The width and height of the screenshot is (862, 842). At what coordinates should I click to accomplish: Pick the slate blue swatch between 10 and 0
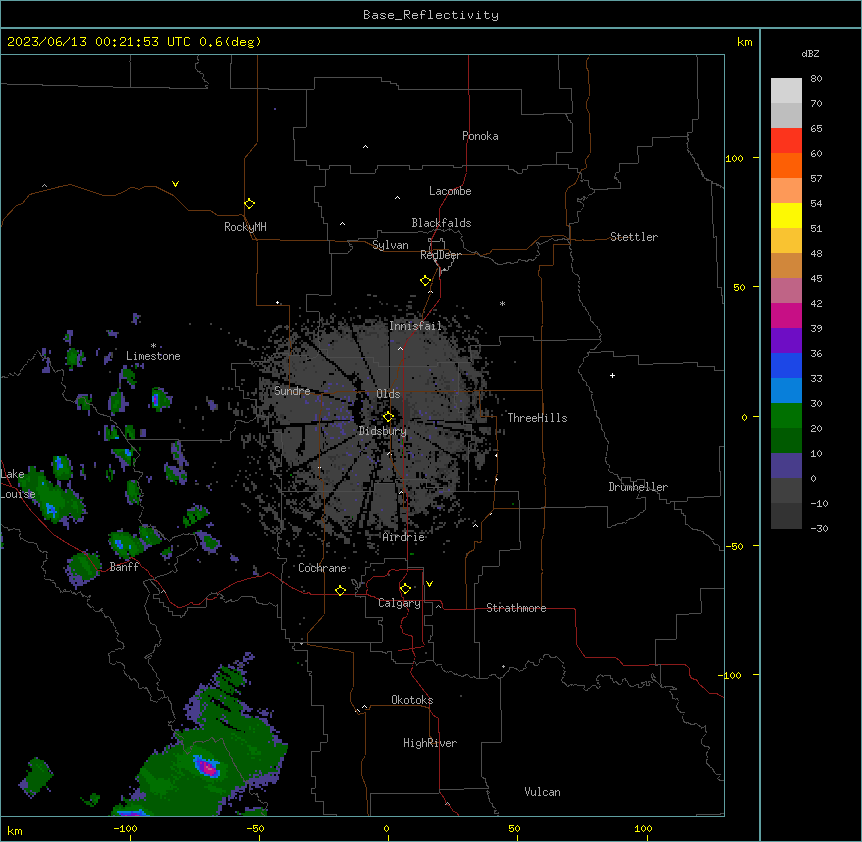[786, 466]
